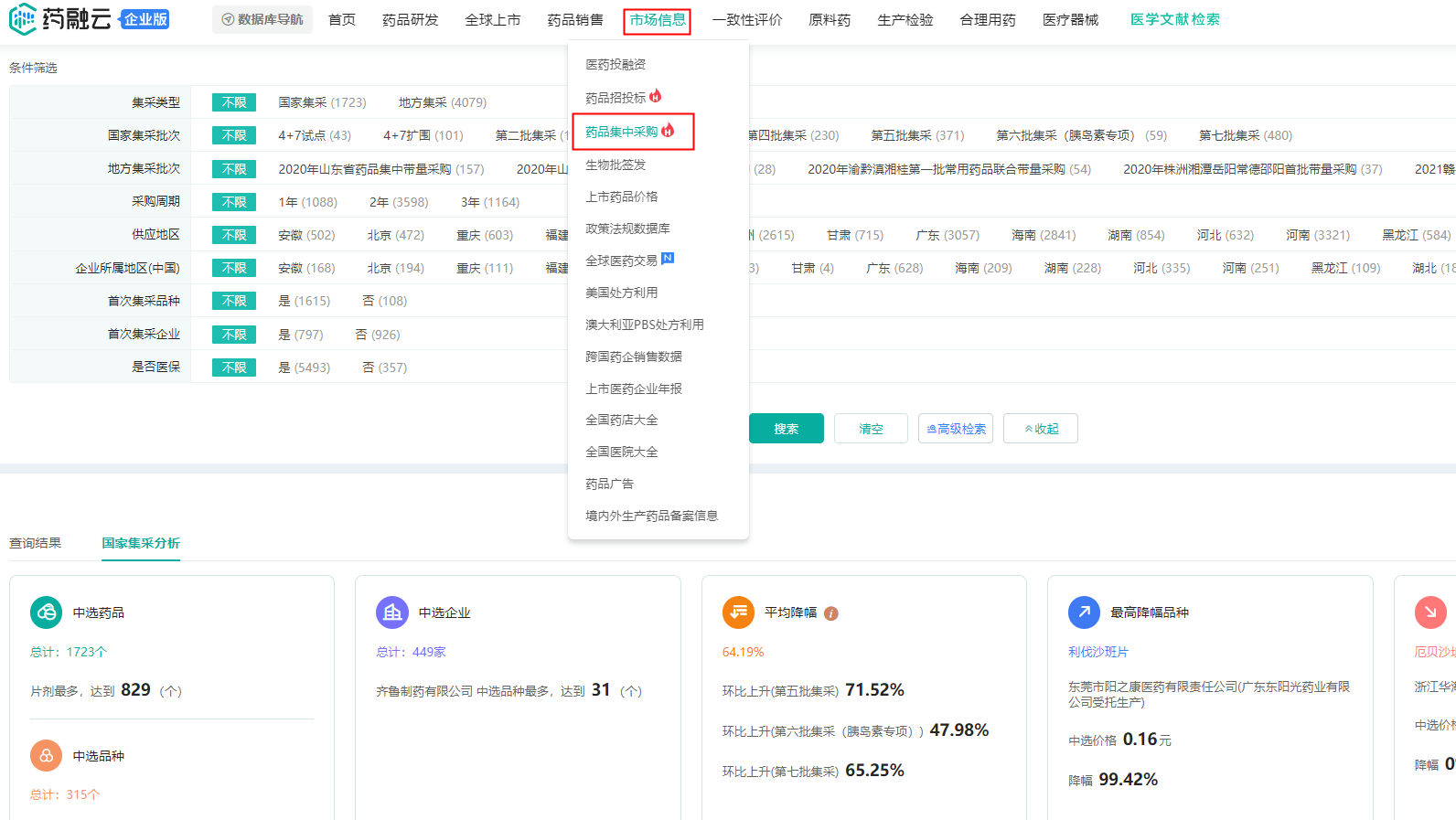Select 不限 for 首次集采品种

(x=234, y=301)
